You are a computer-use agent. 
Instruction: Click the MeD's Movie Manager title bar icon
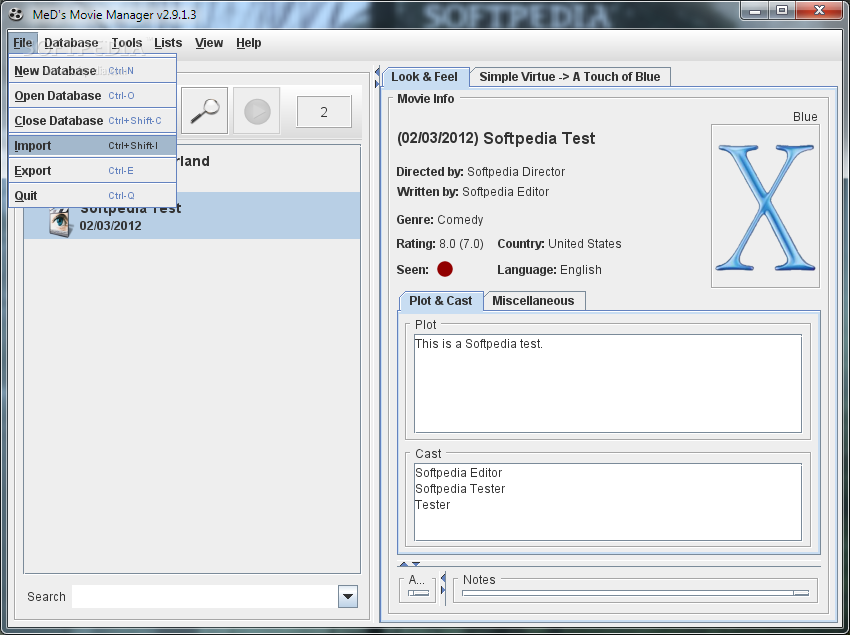[16, 14]
